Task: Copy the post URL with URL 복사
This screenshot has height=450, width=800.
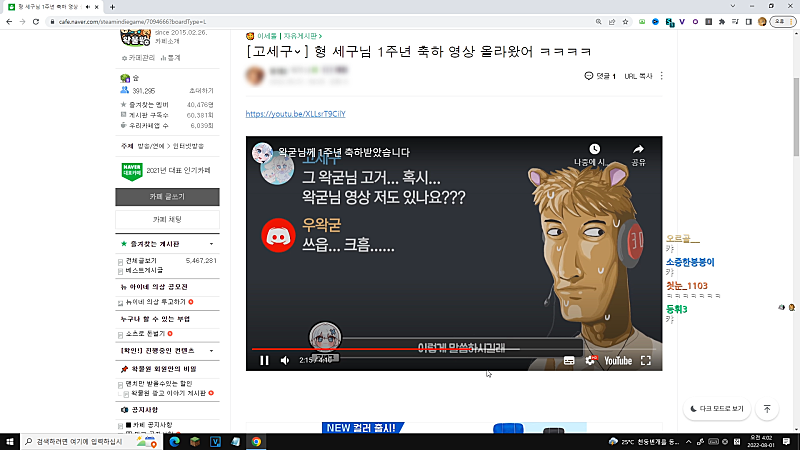Action: (638, 76)
